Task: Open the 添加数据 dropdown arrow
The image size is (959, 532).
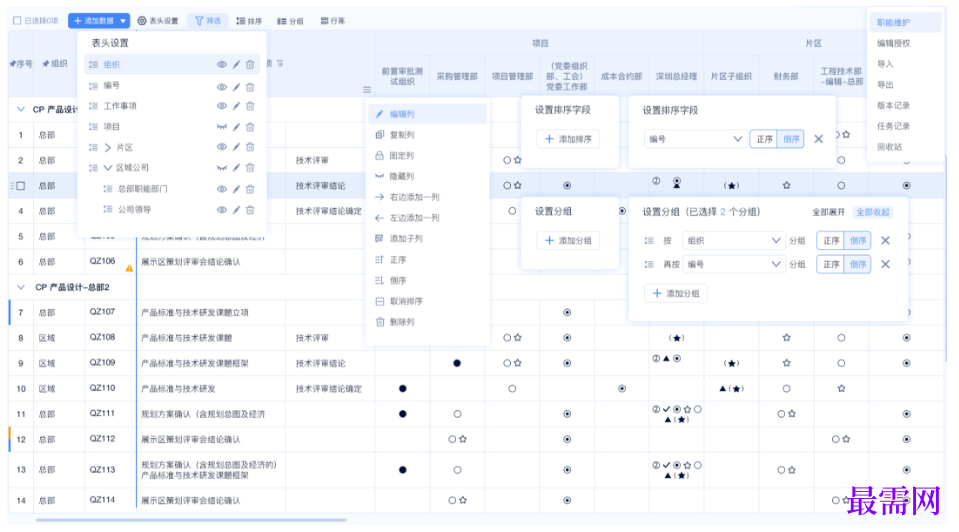Action: point(123,21)
